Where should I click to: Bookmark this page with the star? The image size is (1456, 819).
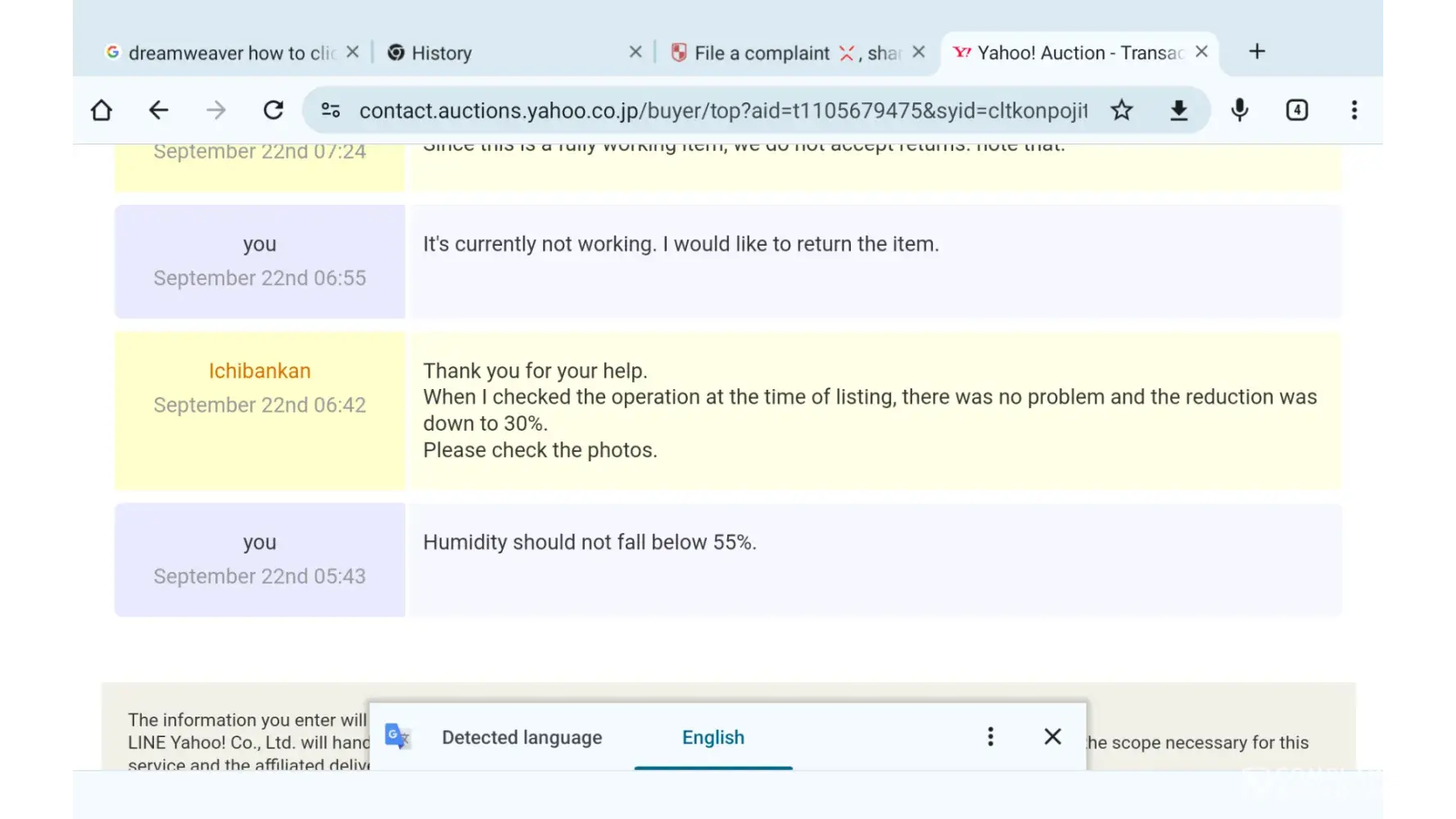tap(1122, 111)
